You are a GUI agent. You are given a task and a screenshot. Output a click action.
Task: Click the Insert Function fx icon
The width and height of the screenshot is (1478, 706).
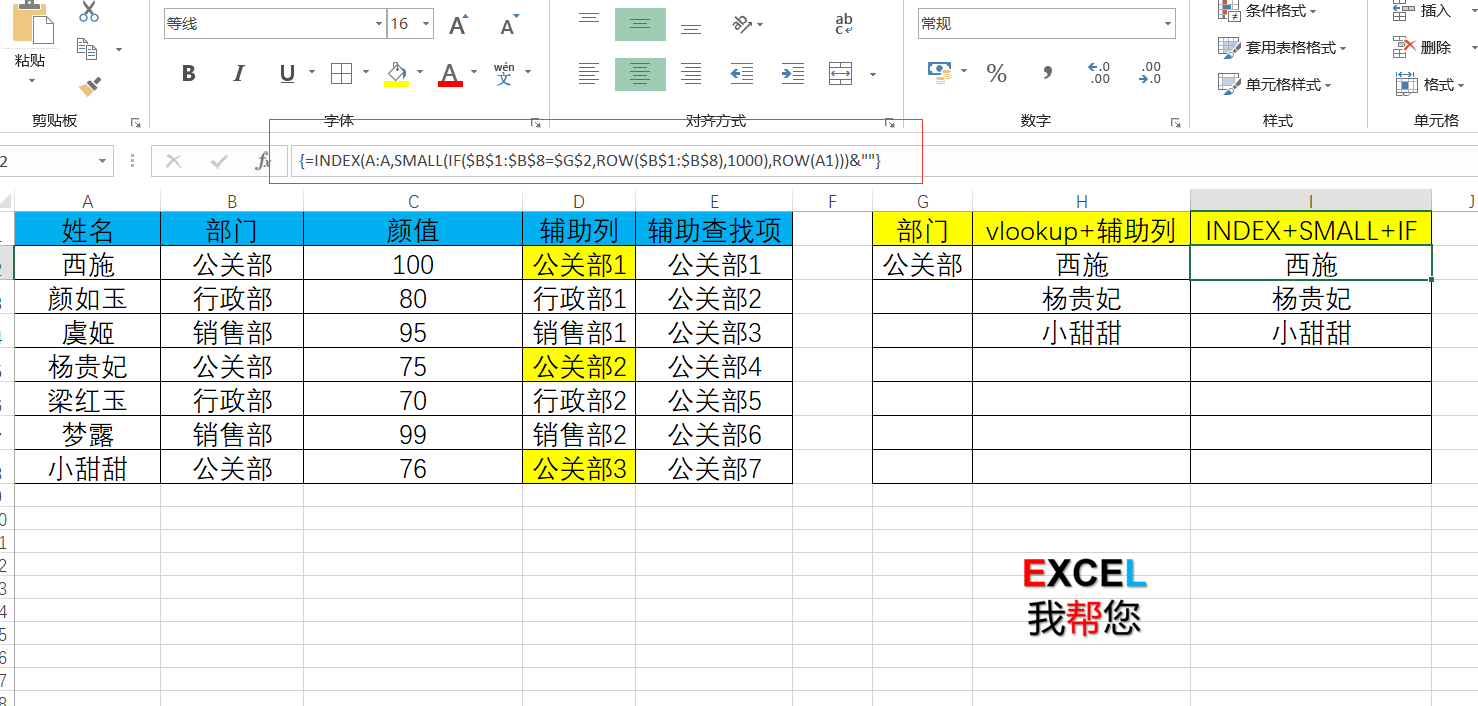(264, 161)
